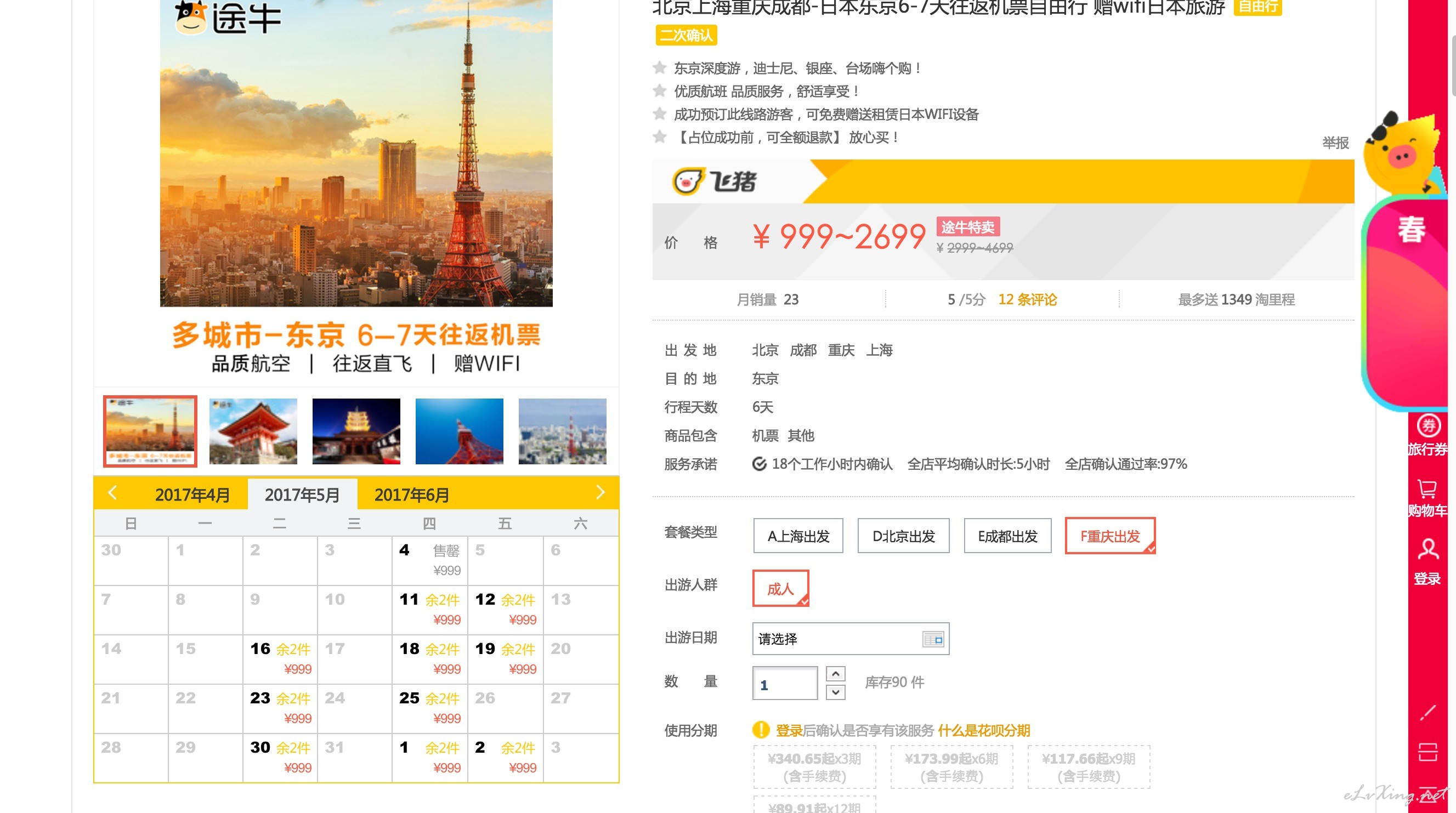Select the blue sky tower thumbnail
This screenshot has width=1456, height=813.
click(459, 431)
